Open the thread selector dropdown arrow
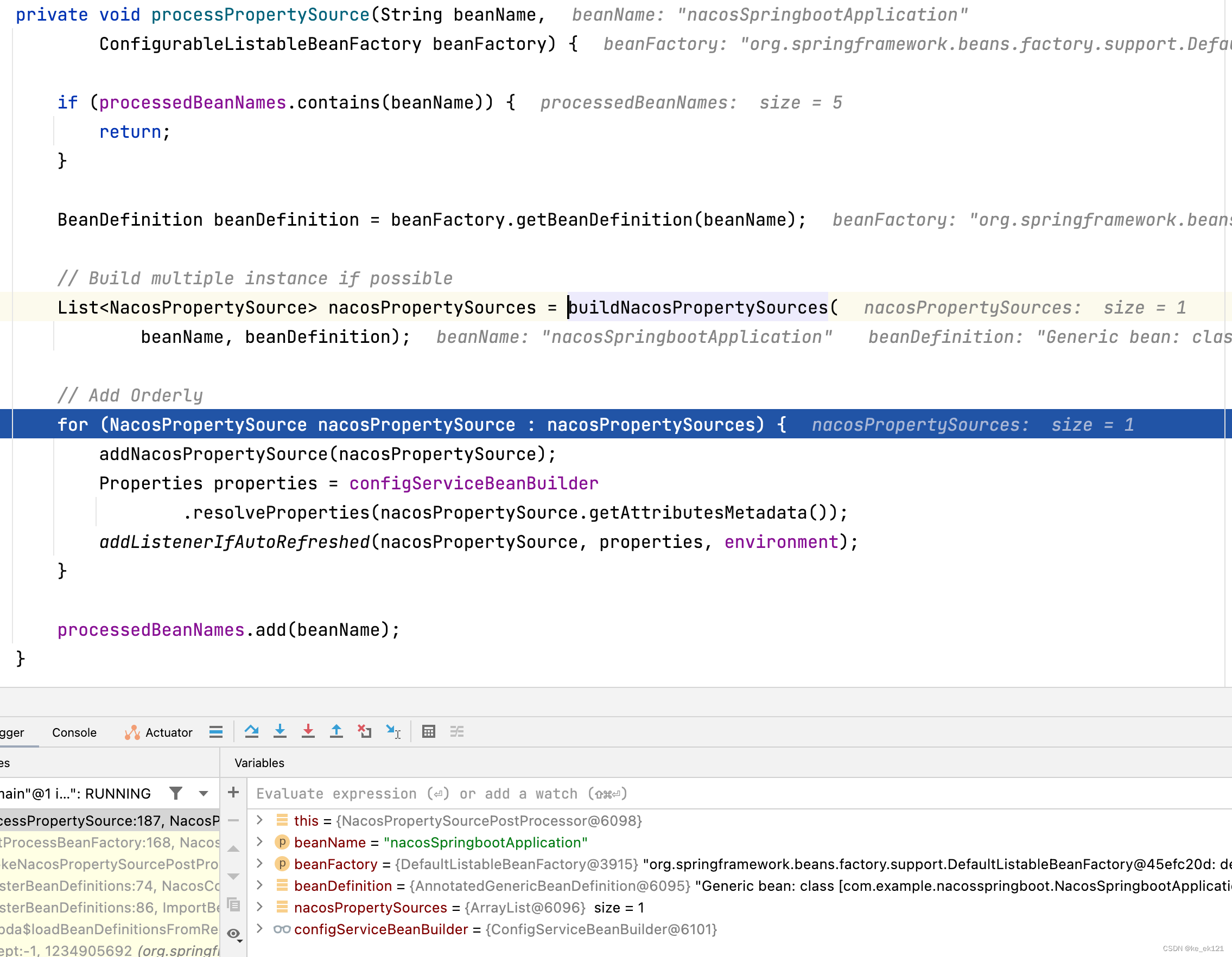This screenshot has width=1232, height=957. [204, 794]
